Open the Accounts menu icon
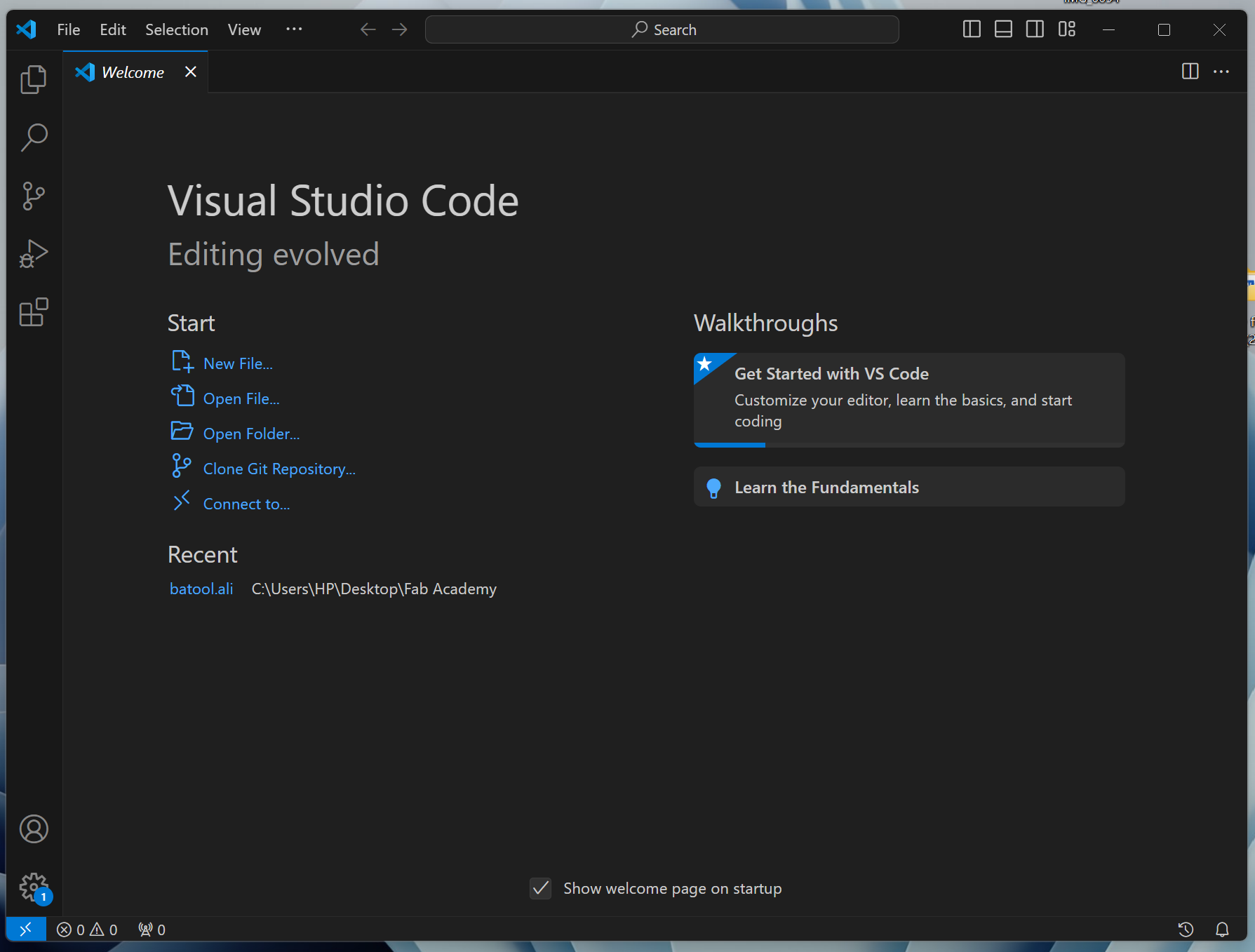This screenshot has width=1255, height=952. (x=34, y=829)
